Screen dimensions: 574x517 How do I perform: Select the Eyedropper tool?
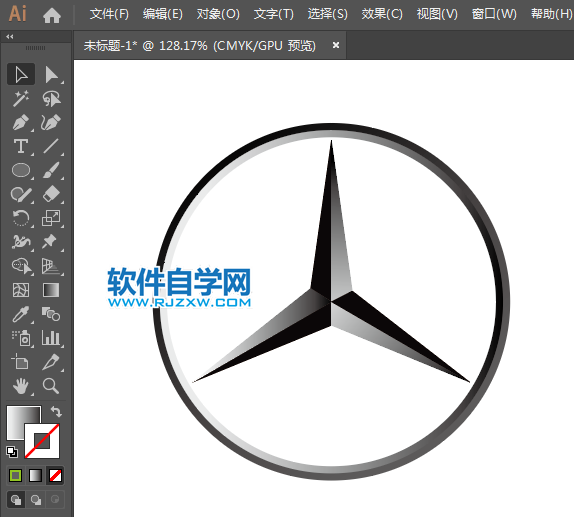[21, 314]
